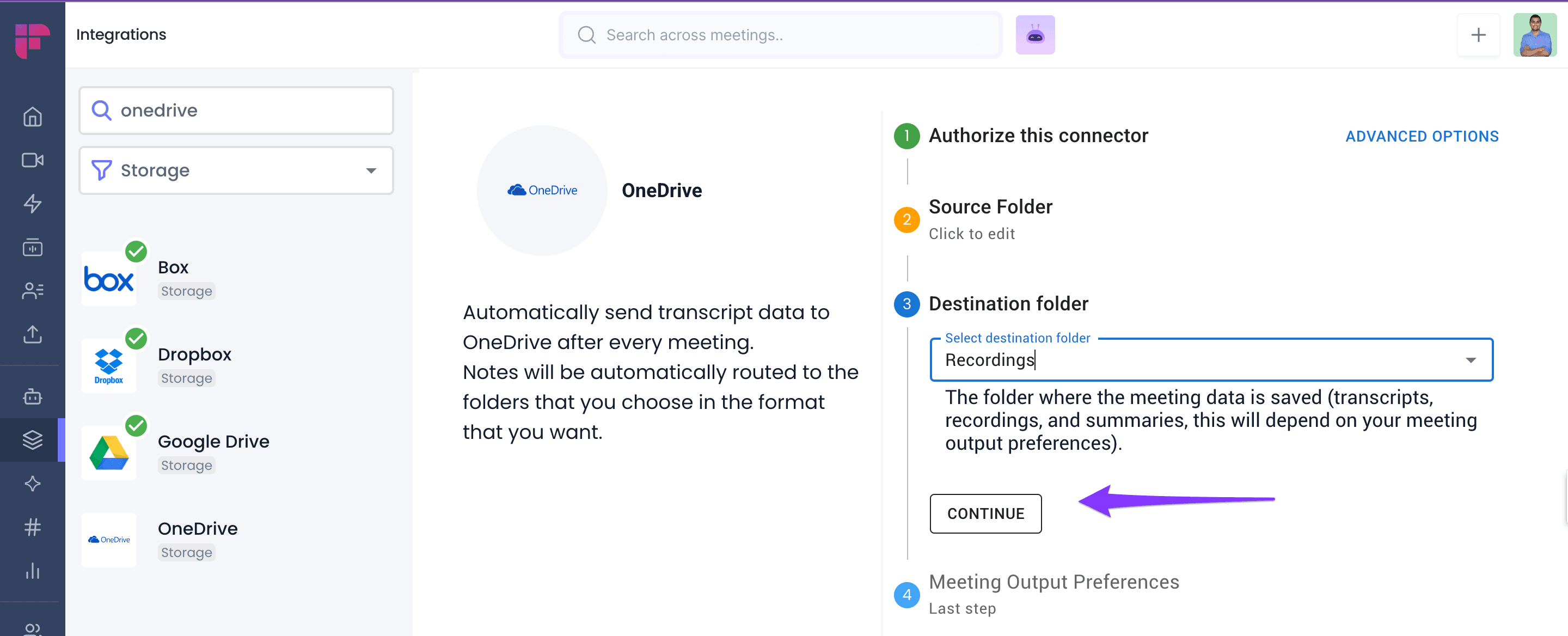Click the green connected checkmark on Box

coord(136,252)
